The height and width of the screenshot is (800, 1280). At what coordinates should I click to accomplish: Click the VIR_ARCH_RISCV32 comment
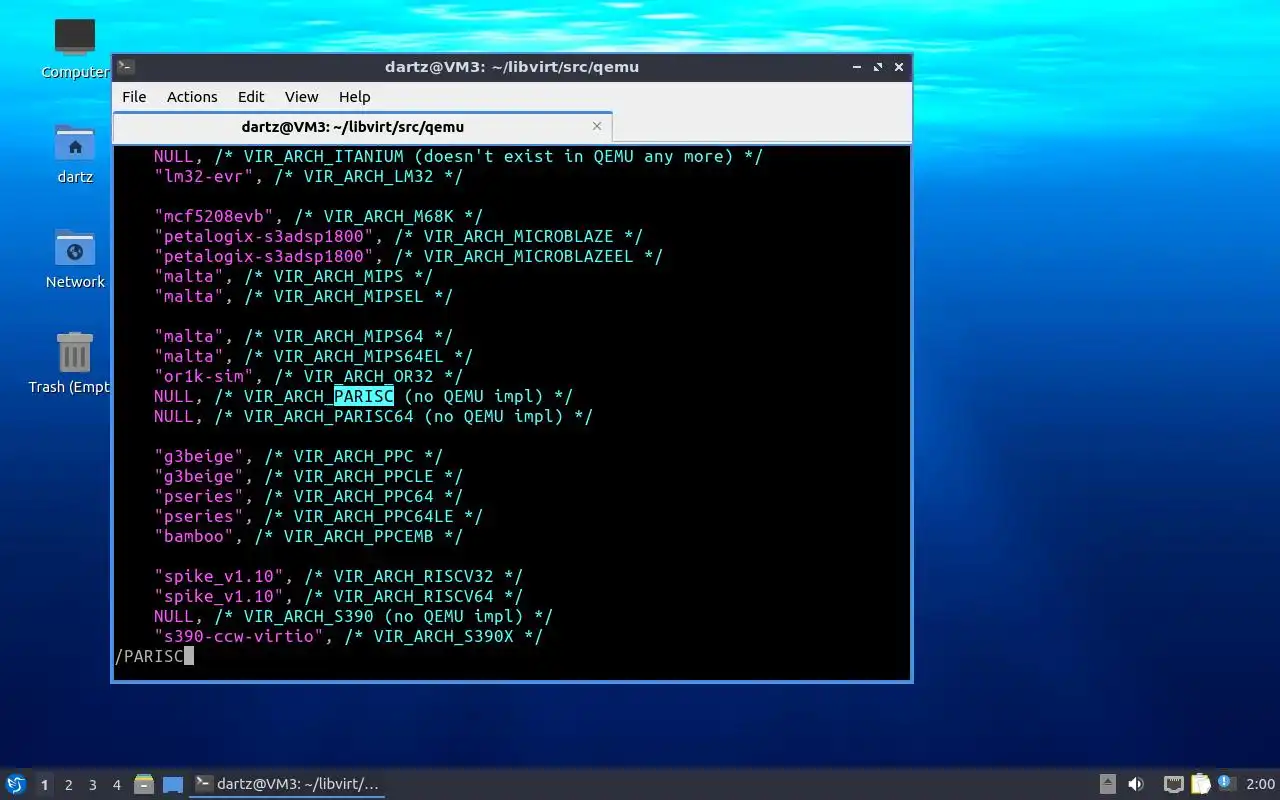click(x=413, y=576)
